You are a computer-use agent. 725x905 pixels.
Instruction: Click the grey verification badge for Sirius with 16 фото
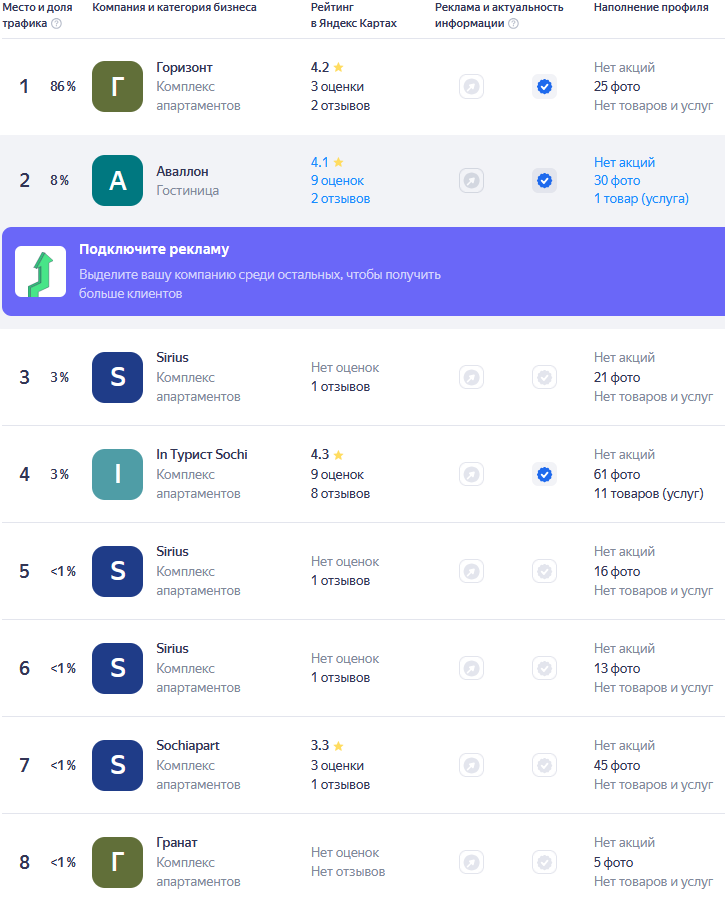[x=544, y=571]
